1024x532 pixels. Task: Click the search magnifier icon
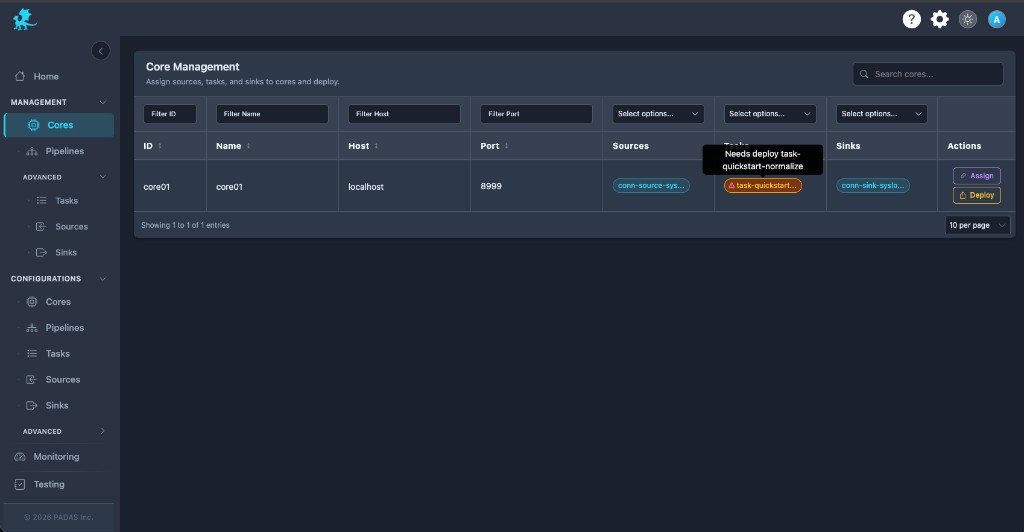coord(864,74)
